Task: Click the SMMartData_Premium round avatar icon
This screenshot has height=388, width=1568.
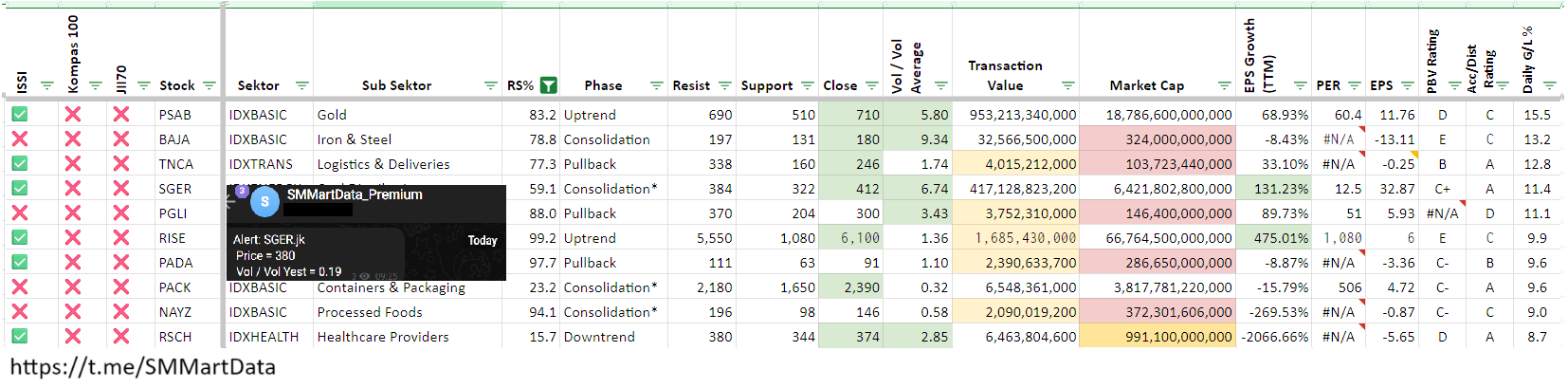Action: [264, 201]
